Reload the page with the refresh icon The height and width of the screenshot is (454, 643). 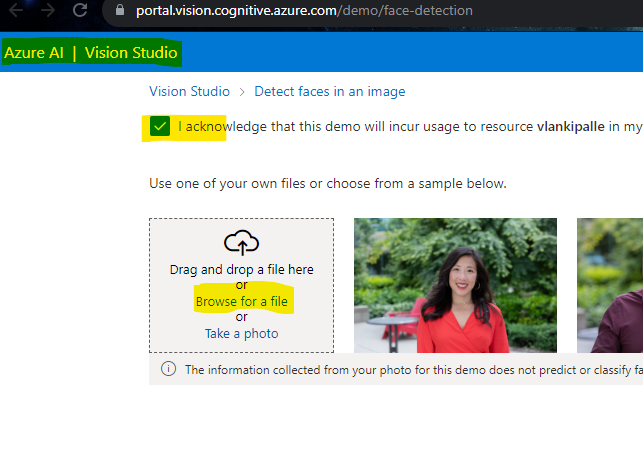point(80,10)
